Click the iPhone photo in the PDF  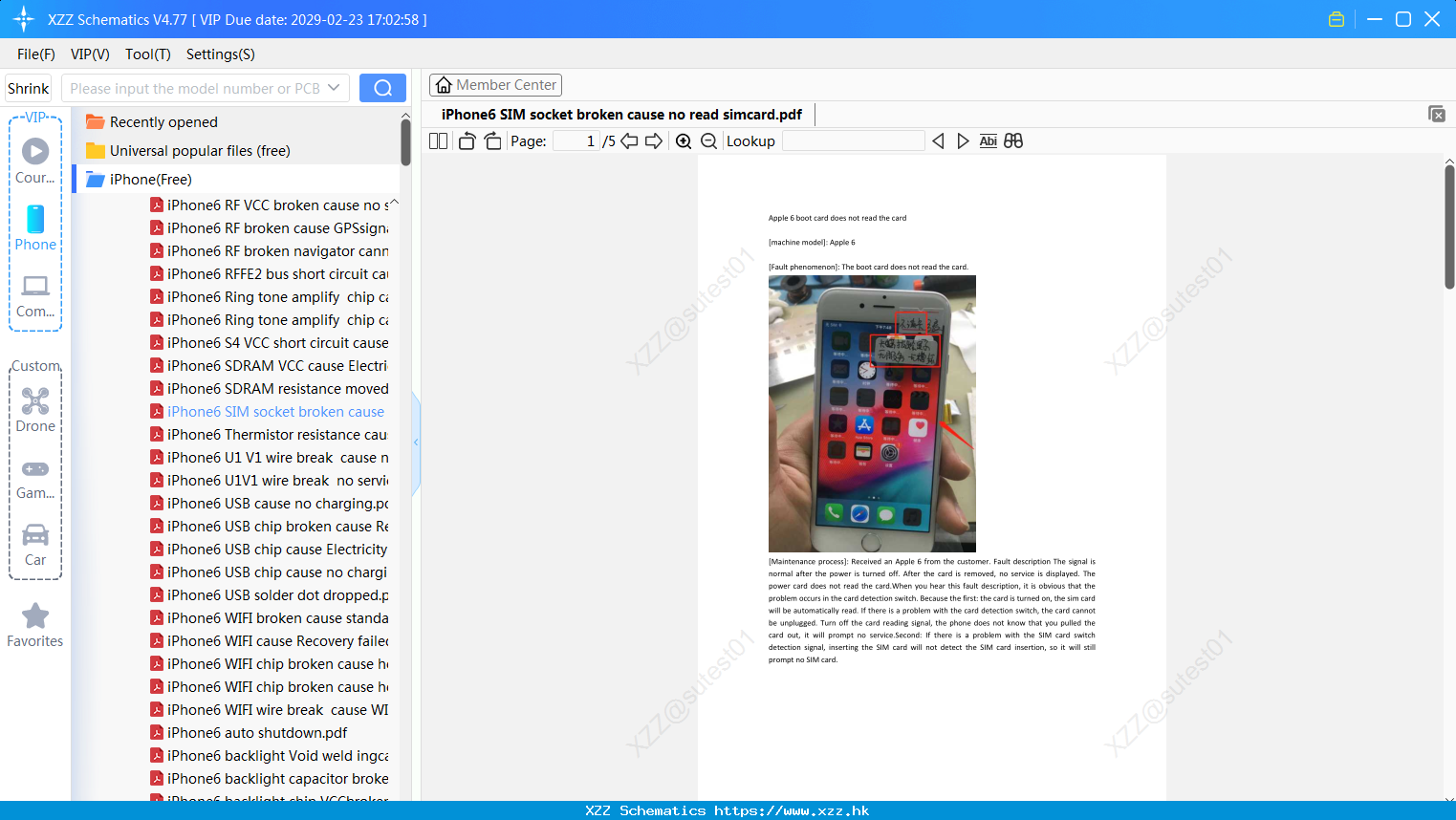[x=872, y=414]
